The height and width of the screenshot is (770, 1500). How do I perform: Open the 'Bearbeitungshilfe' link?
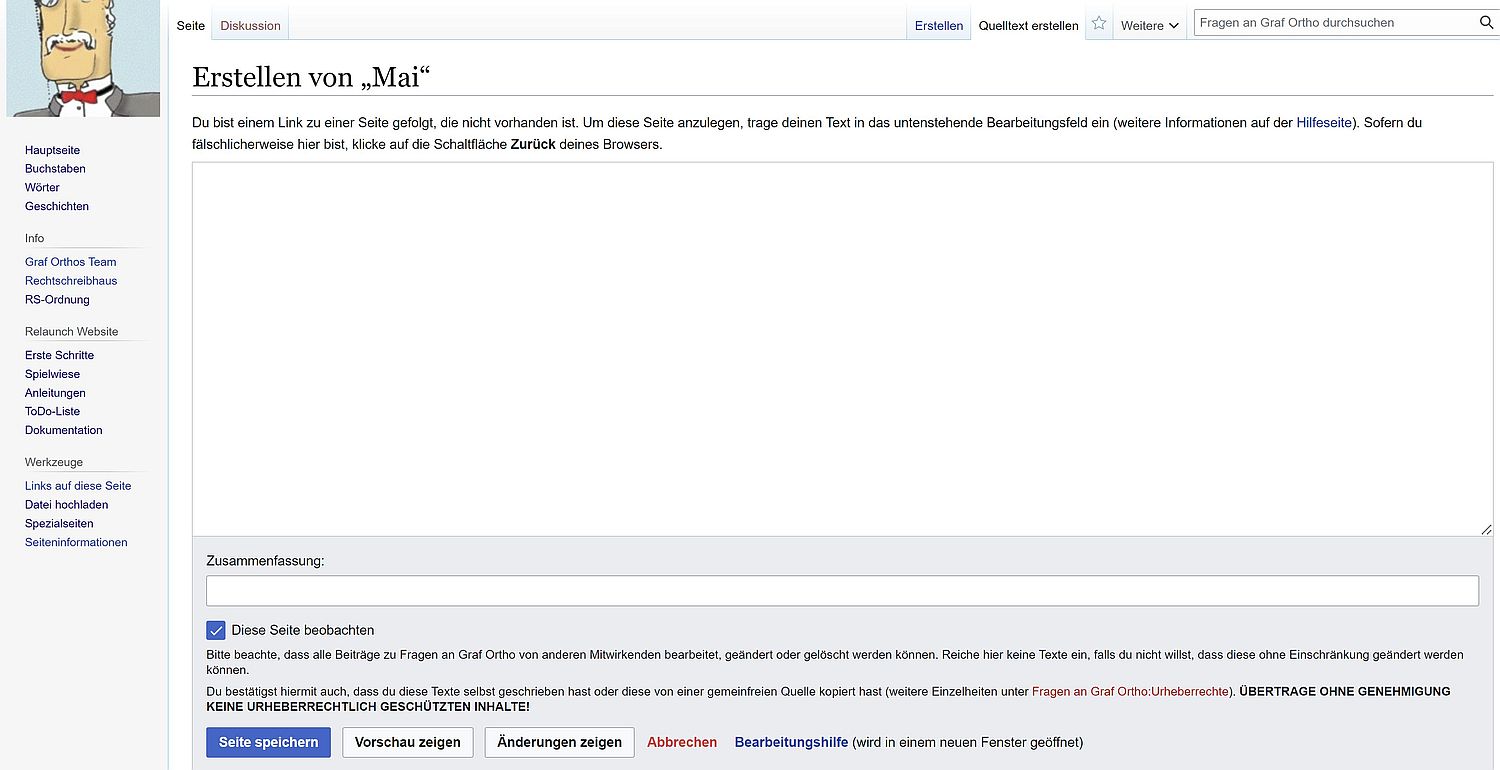tap(791, 742)
